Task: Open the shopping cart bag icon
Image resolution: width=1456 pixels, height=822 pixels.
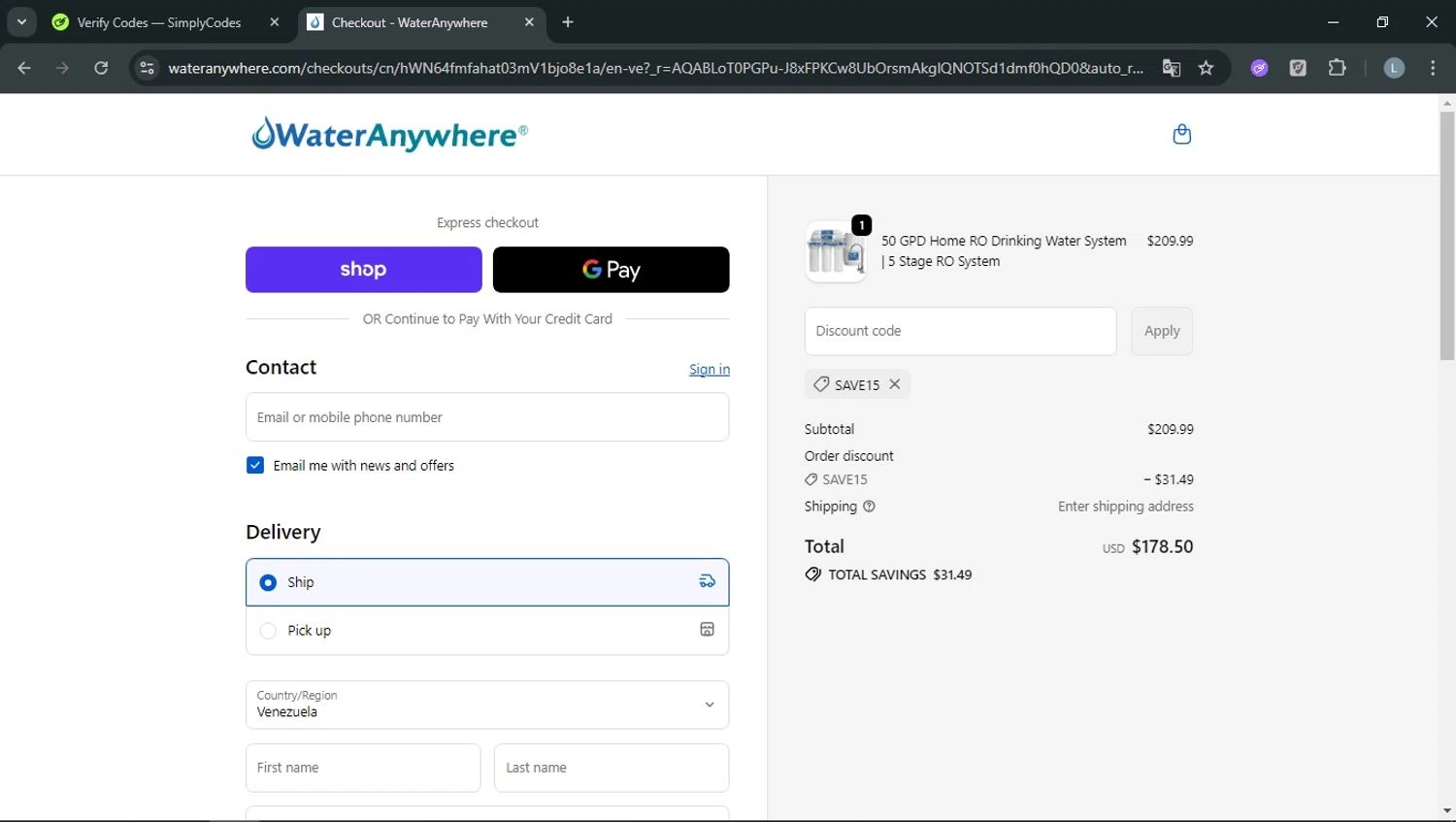Action: pos(1181,134)
